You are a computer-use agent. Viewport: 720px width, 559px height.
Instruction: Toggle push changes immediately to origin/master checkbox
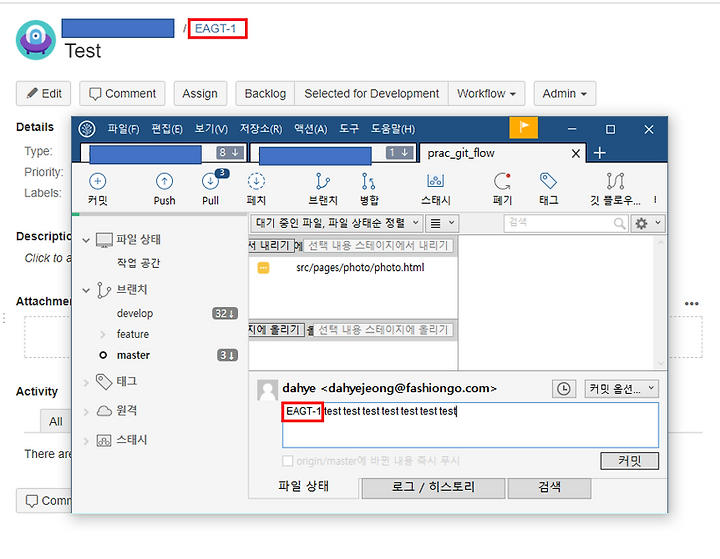coord(288,461)
